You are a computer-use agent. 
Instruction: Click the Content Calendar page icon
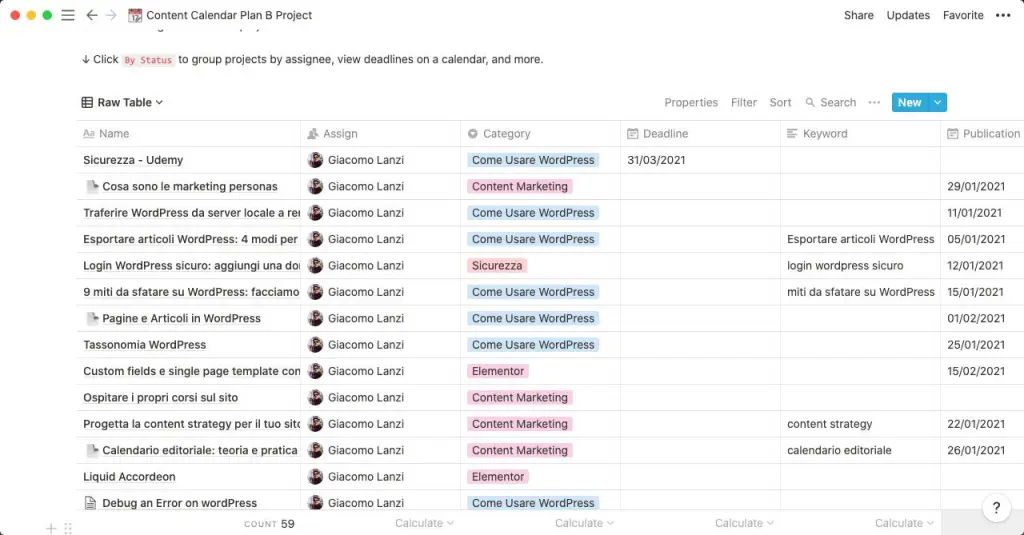pos(135,15)
